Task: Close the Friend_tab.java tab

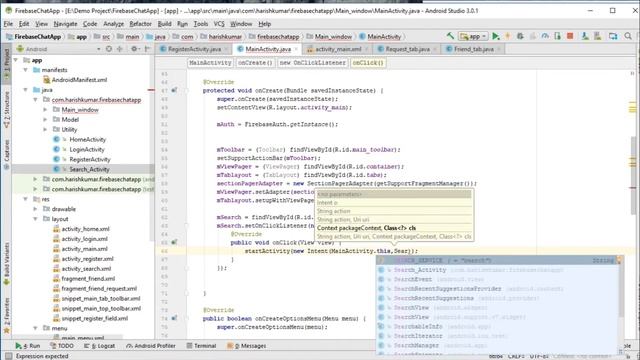Action: 499,49
